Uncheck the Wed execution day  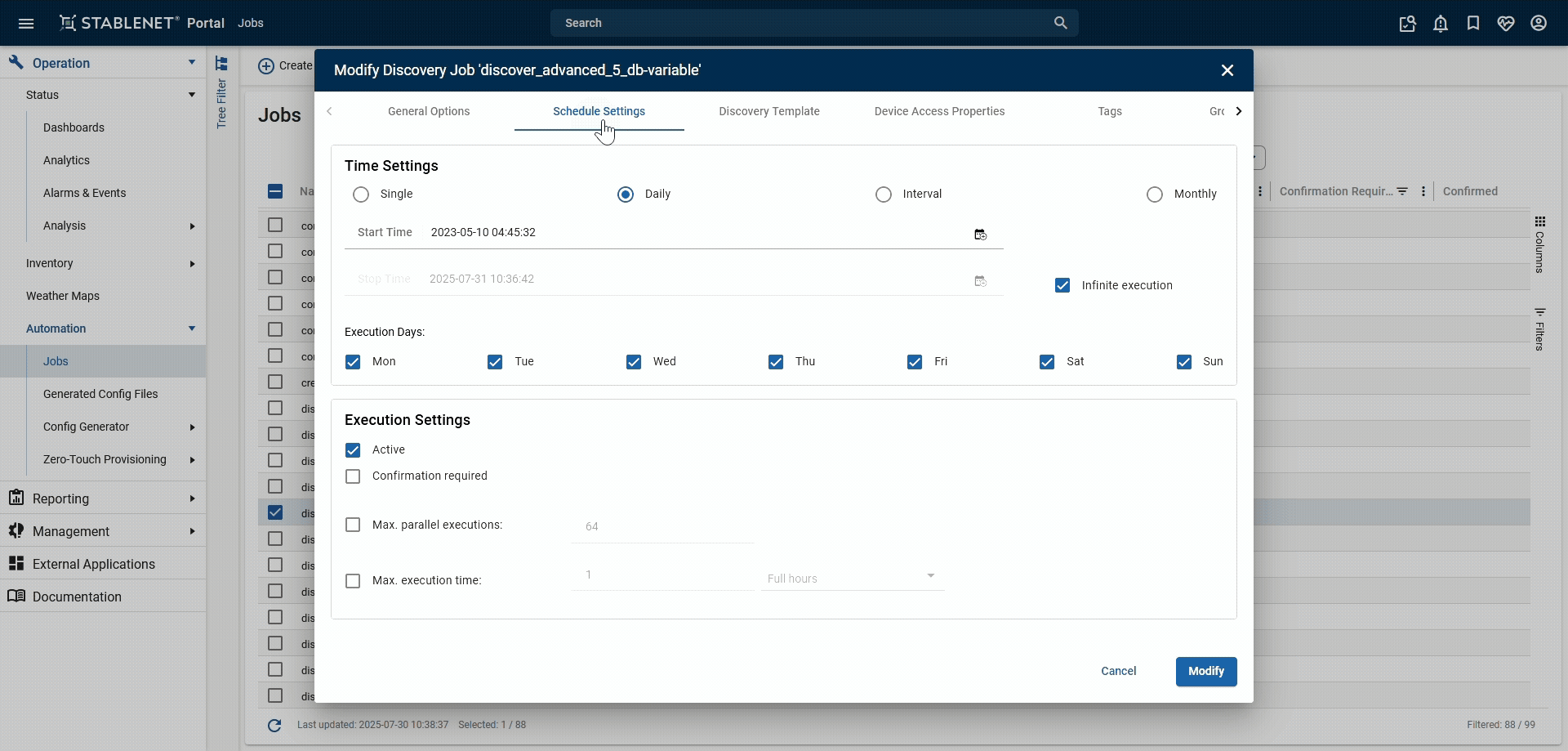tap(634, 362)
